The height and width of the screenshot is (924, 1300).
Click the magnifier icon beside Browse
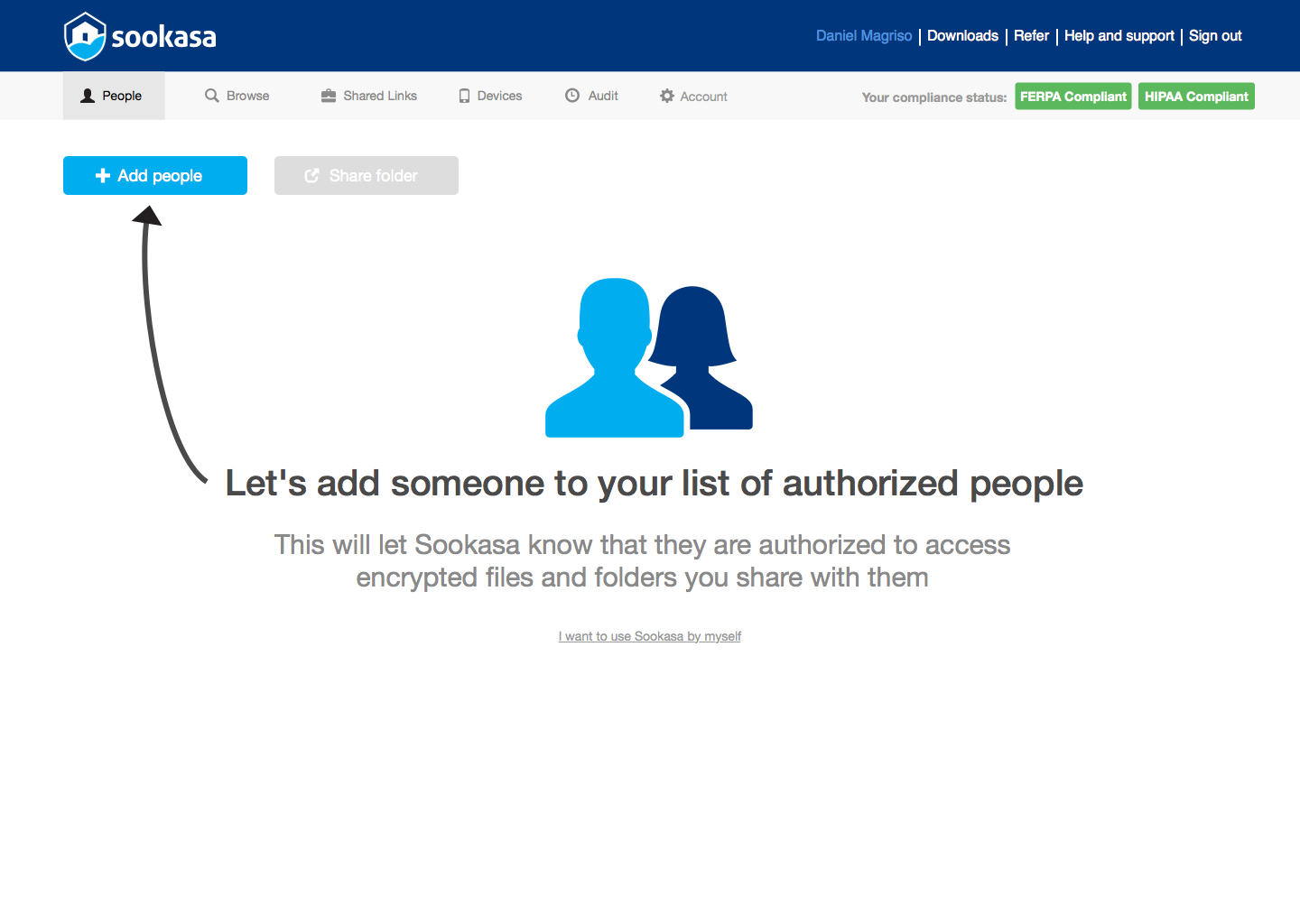(x=212, y=96)
